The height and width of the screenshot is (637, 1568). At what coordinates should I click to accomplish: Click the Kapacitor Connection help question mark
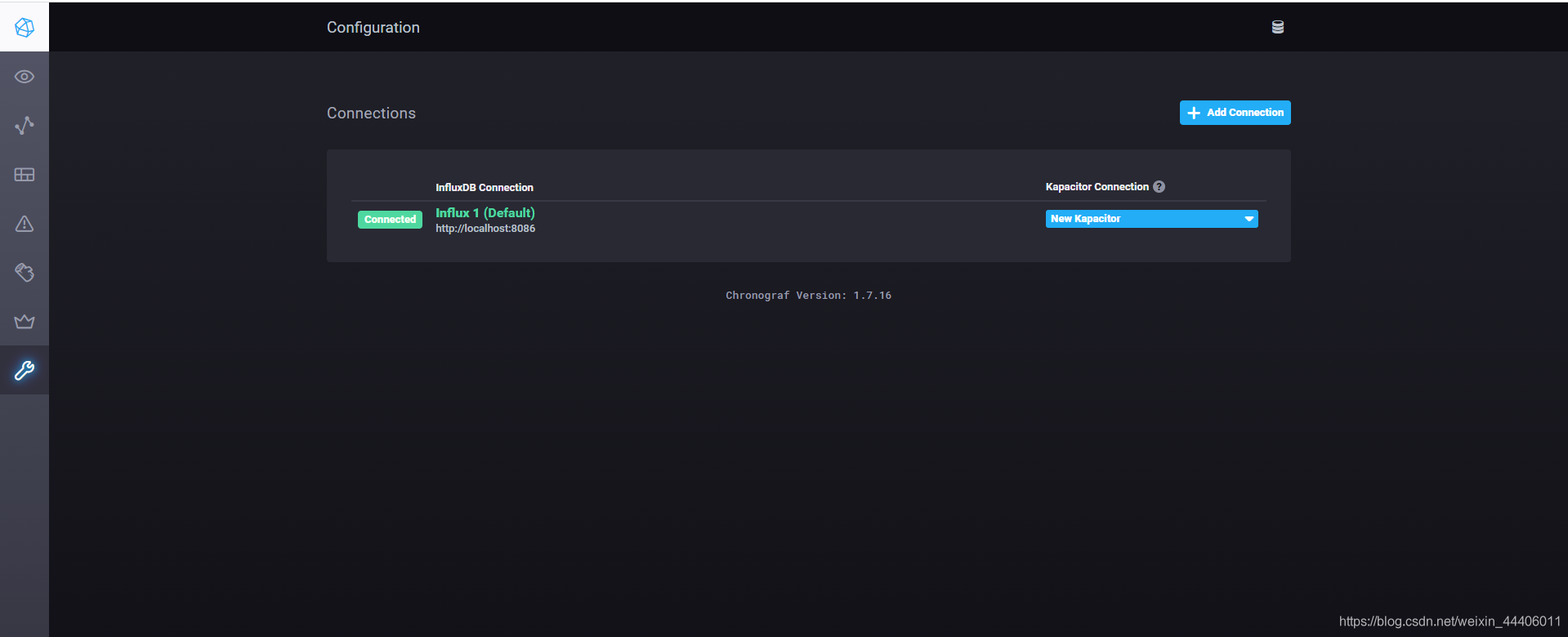pyautogui.click(x=1159, y=187)
